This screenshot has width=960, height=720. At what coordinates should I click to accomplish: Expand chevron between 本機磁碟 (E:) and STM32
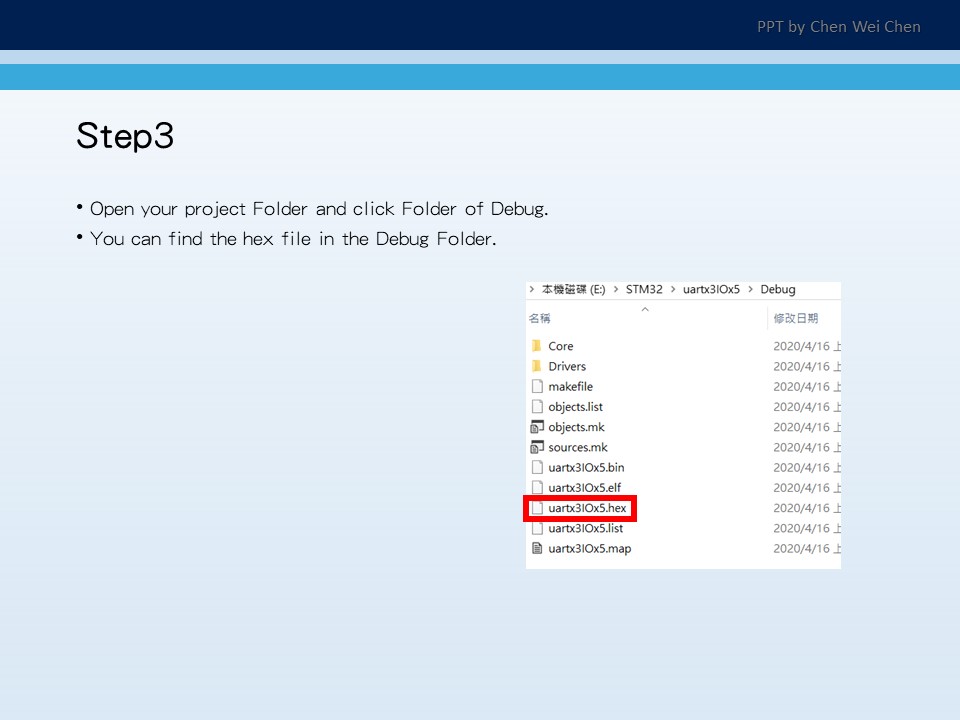click(616, 289)
